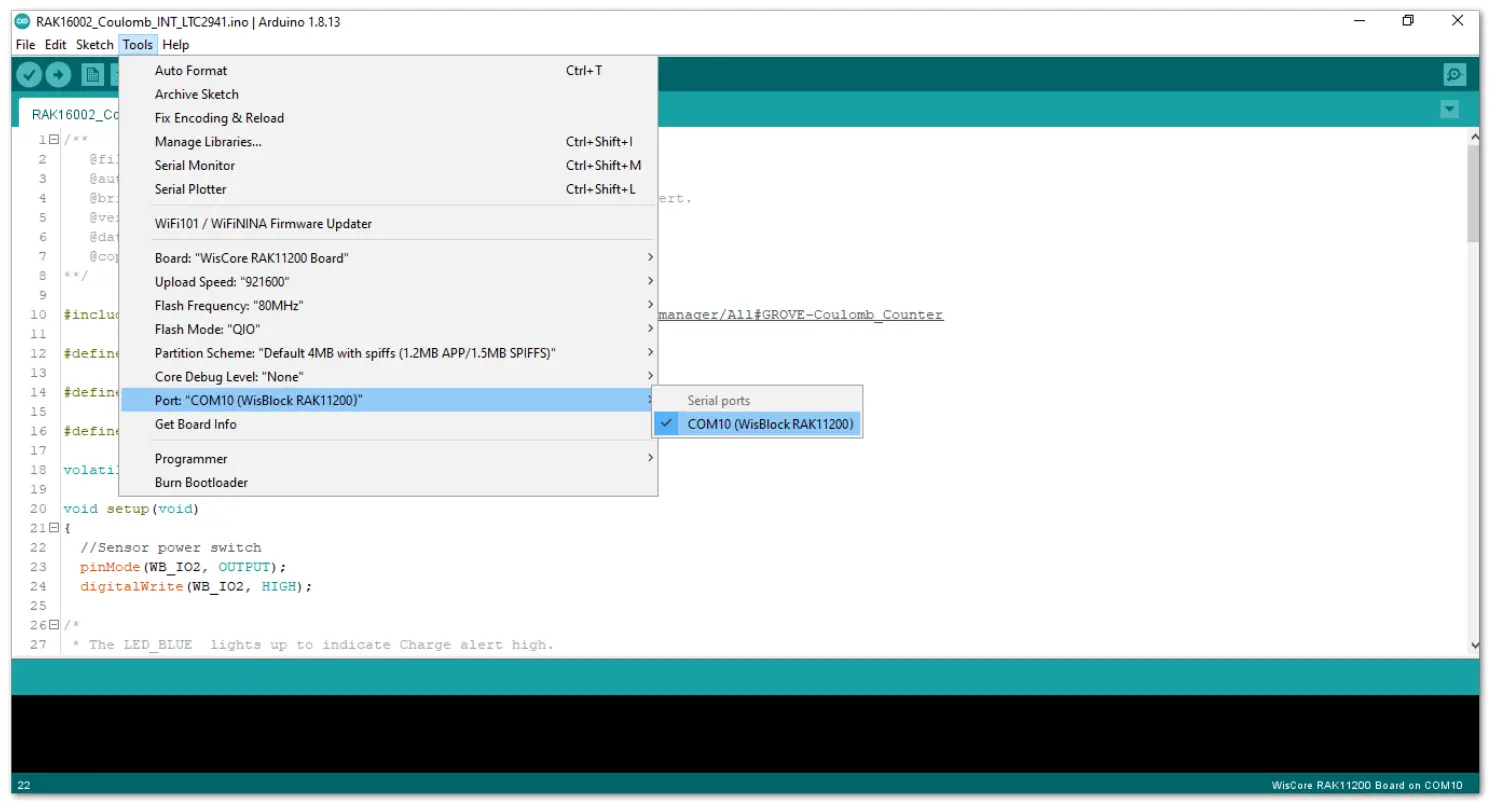Click the vertical scrollbar thumb in the editor
The width and height of the screenshot is (1496, 805).
(x=1472, y=193)
